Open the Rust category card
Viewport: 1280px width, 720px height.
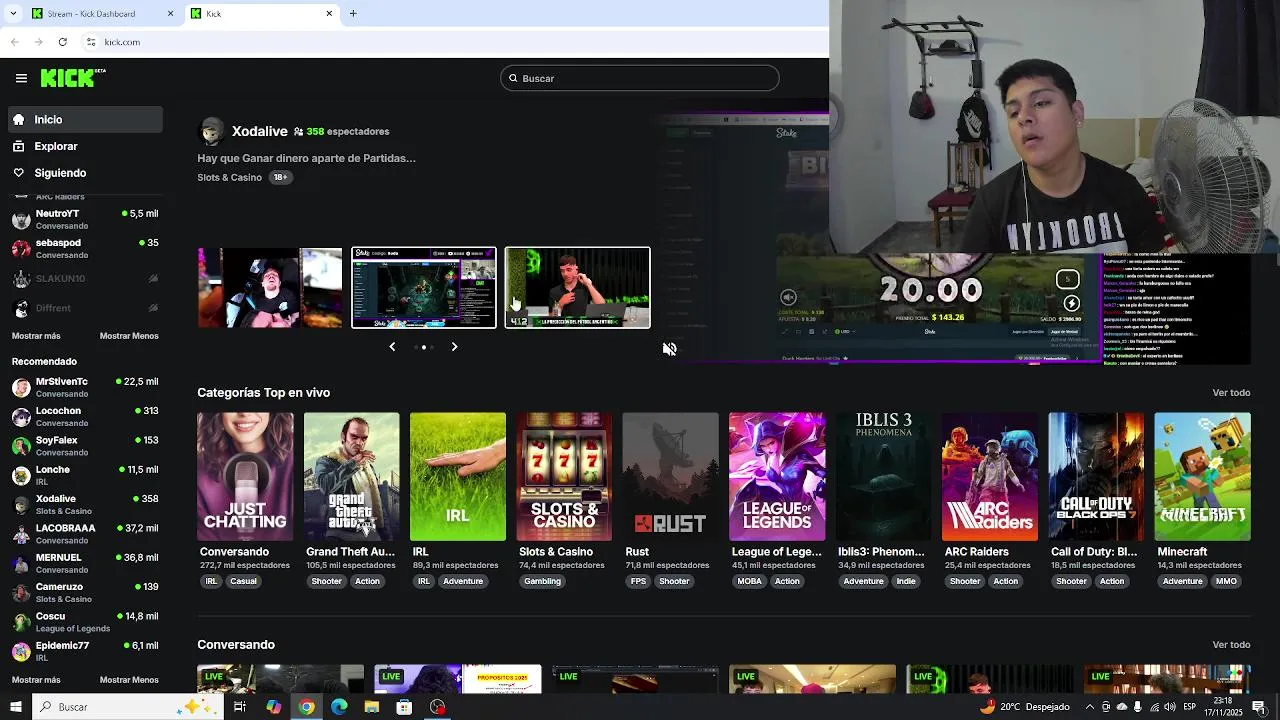click(671, 477)
